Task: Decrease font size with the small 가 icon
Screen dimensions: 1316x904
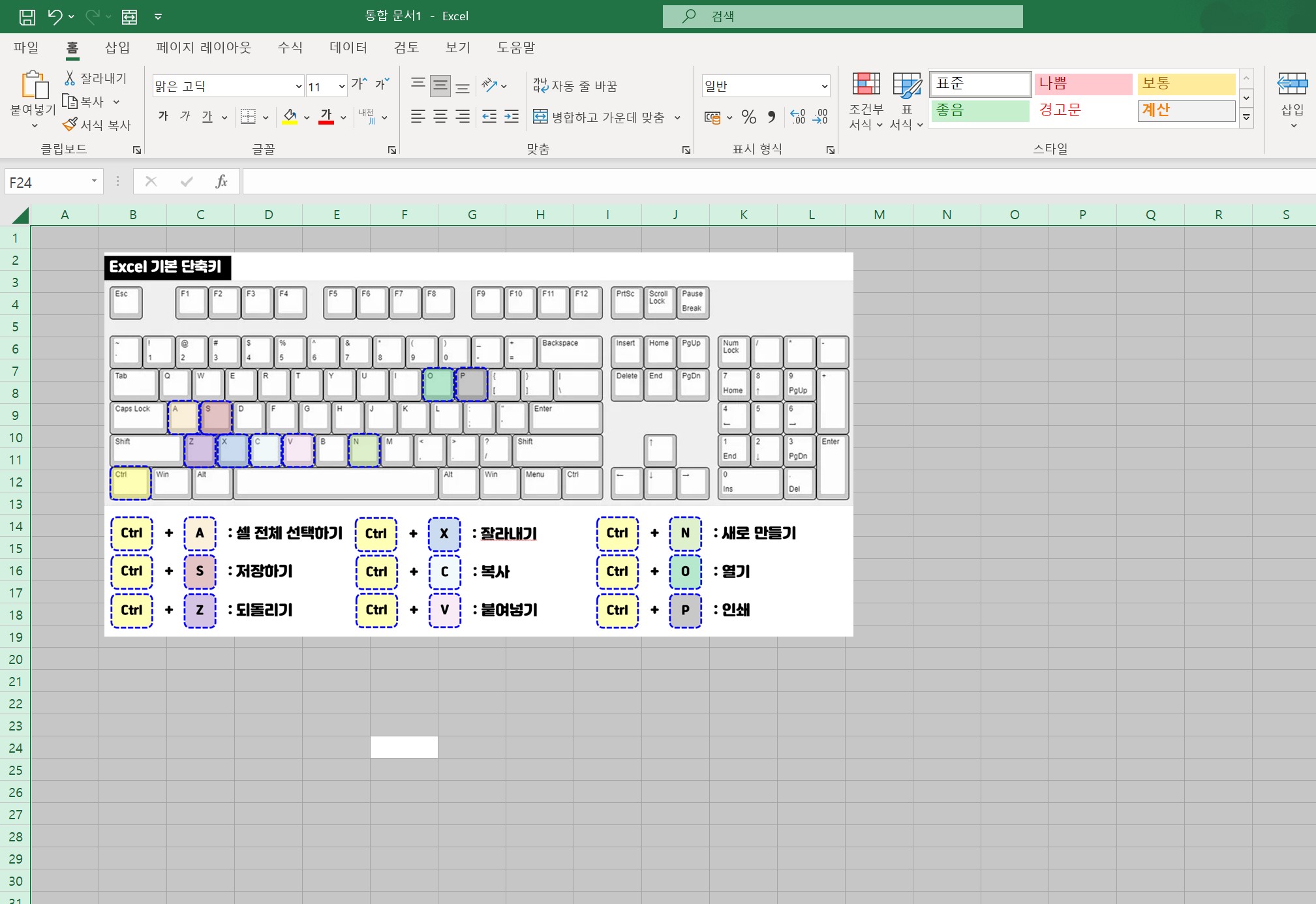Action: 382,84
